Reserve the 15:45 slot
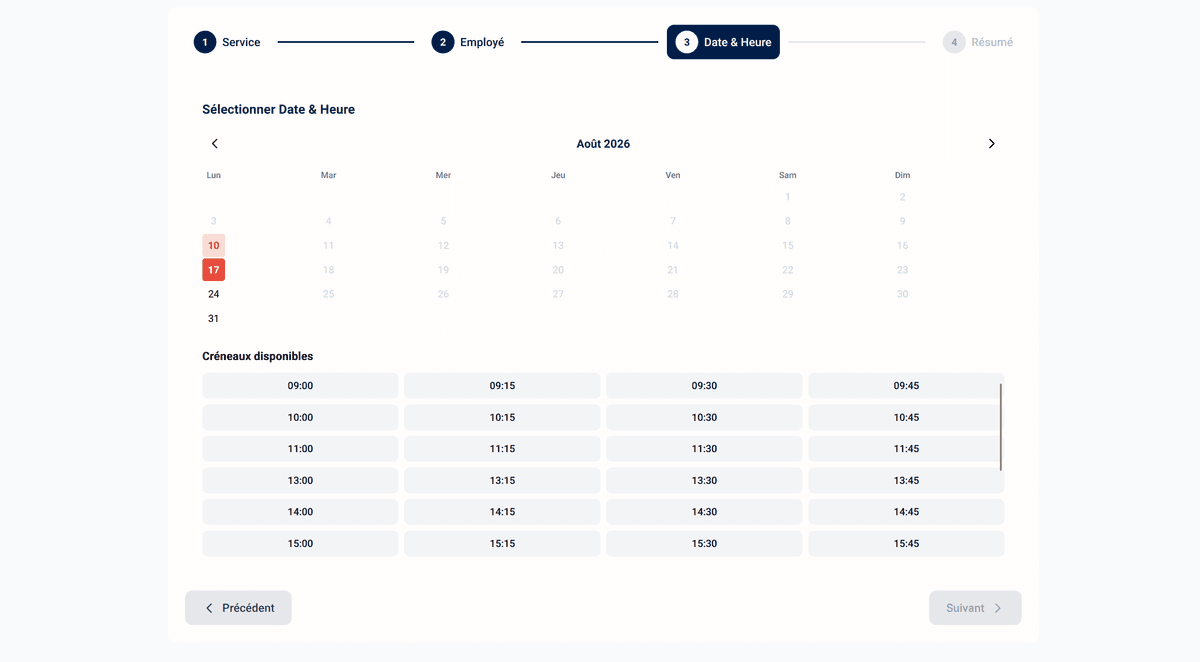 [x=906, y=543]
